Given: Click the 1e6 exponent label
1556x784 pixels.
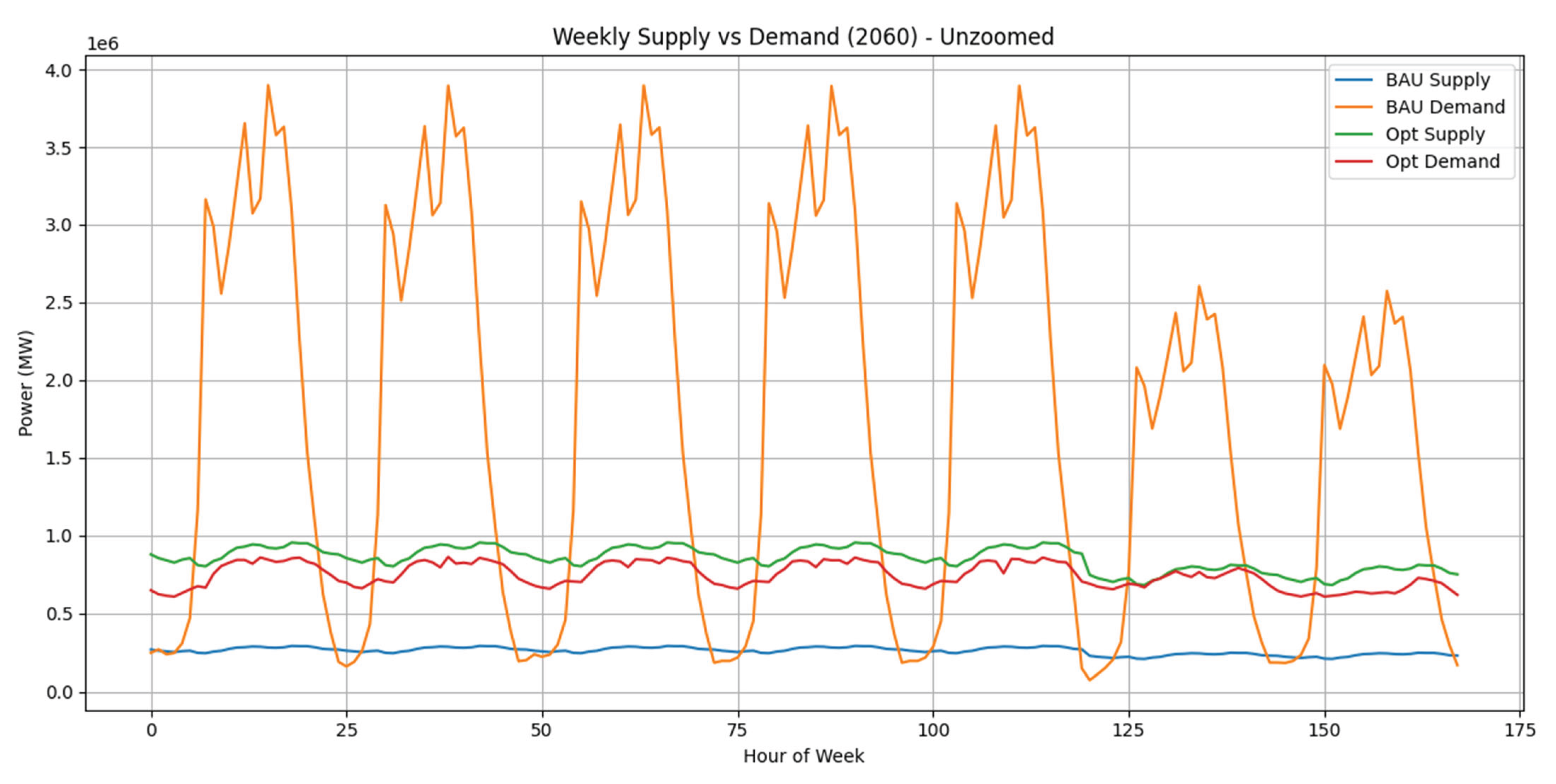Looking at the screenshot, I should click(103, 44).
